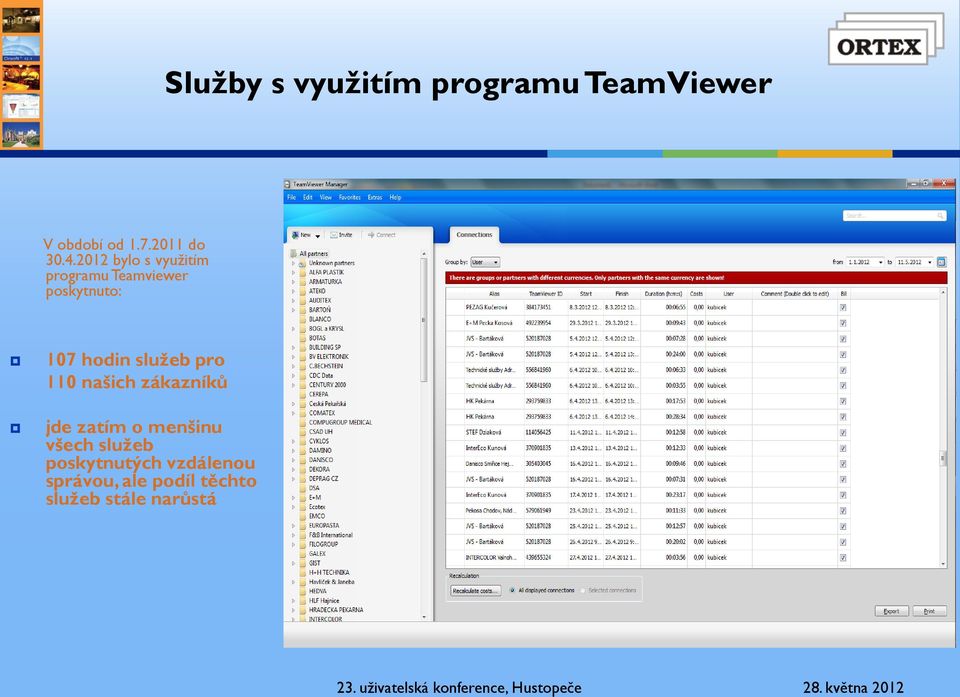Sort by the TeamViewer ID column header
960x697 pixels.
[546, 294]
